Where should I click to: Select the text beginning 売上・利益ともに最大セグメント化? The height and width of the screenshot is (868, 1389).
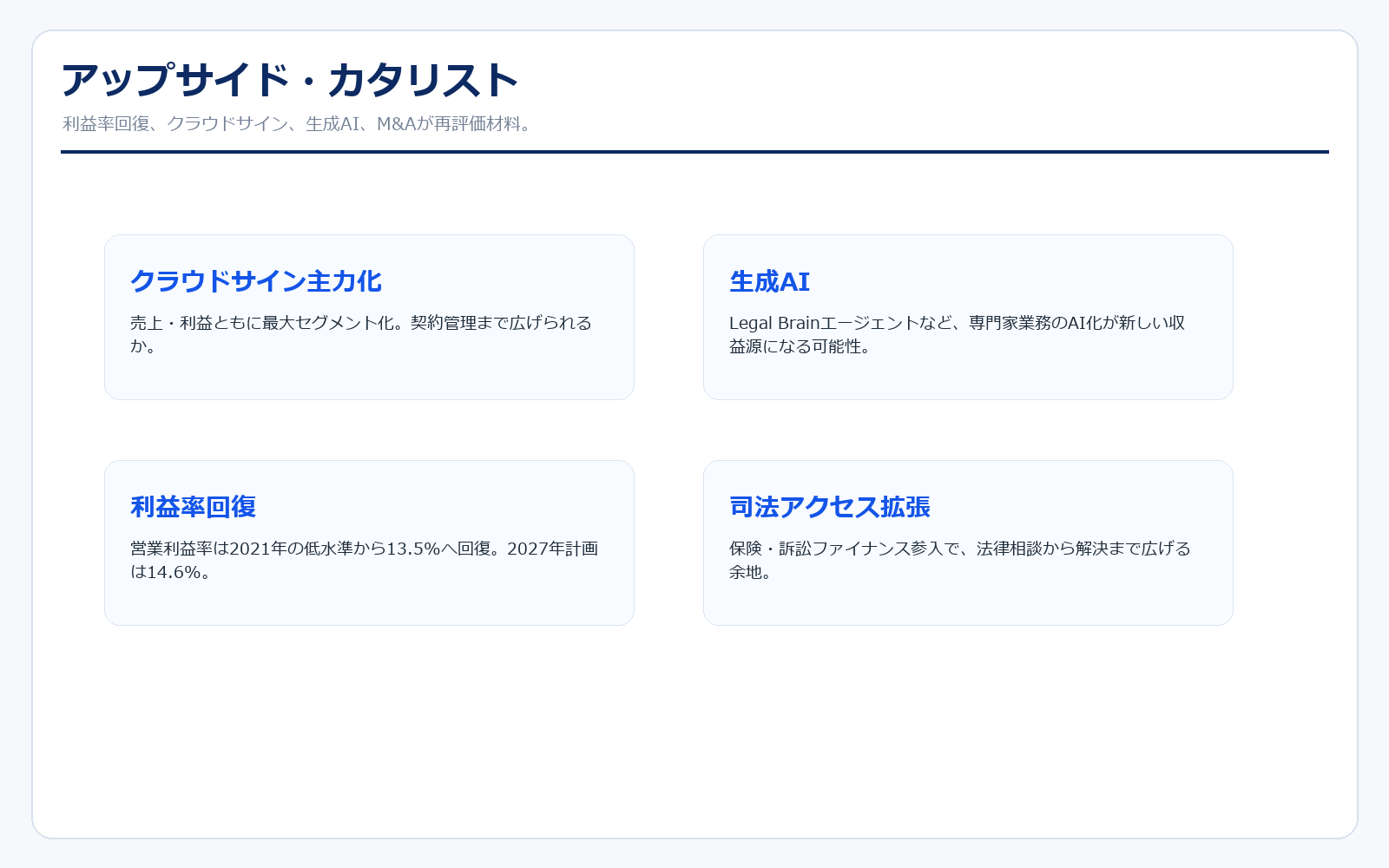(361, 334)
